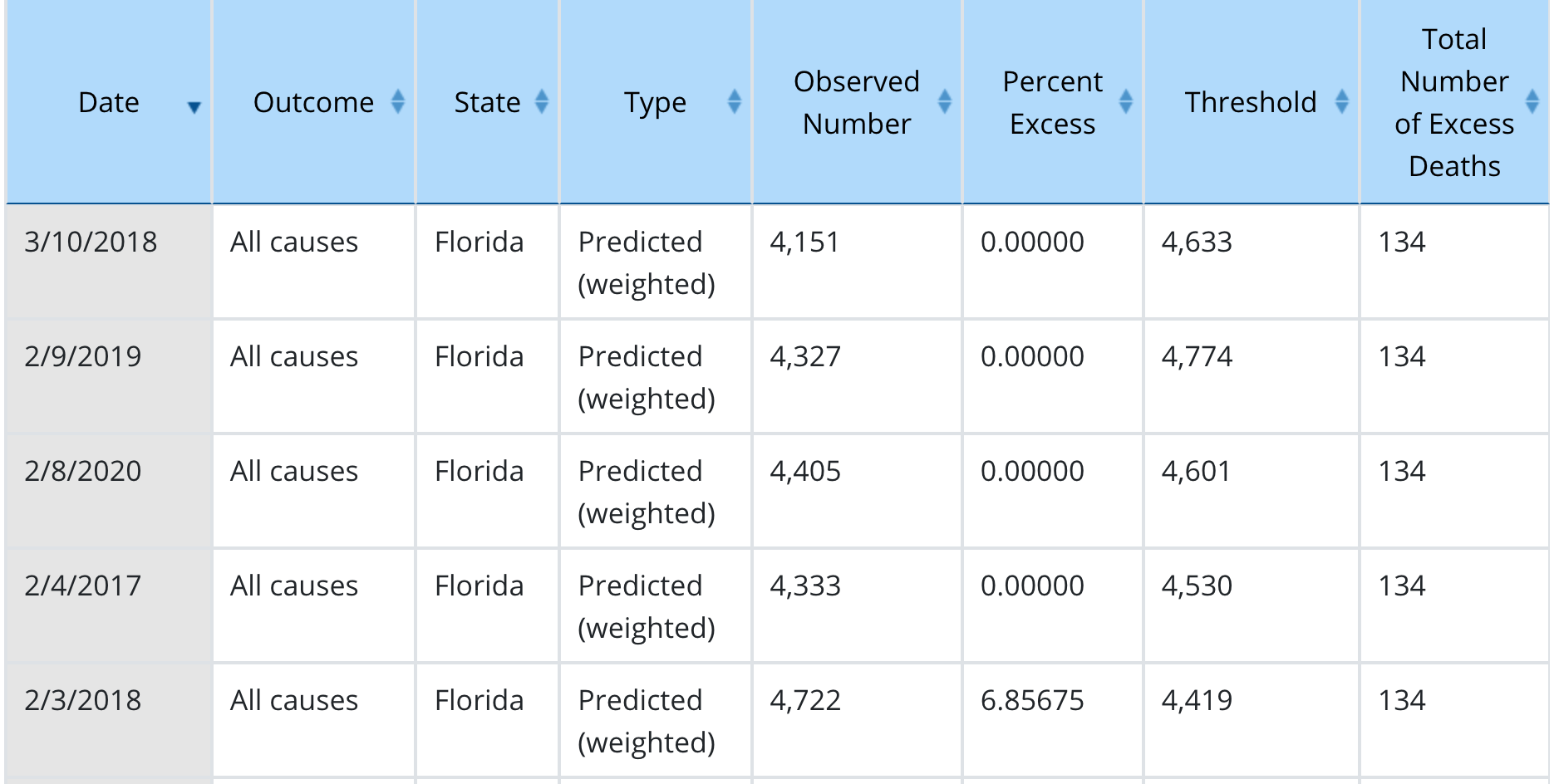Select the Observed Number column header
Image resolution: width=1559 pixels, height=784 pixels.
click(858, 103)
